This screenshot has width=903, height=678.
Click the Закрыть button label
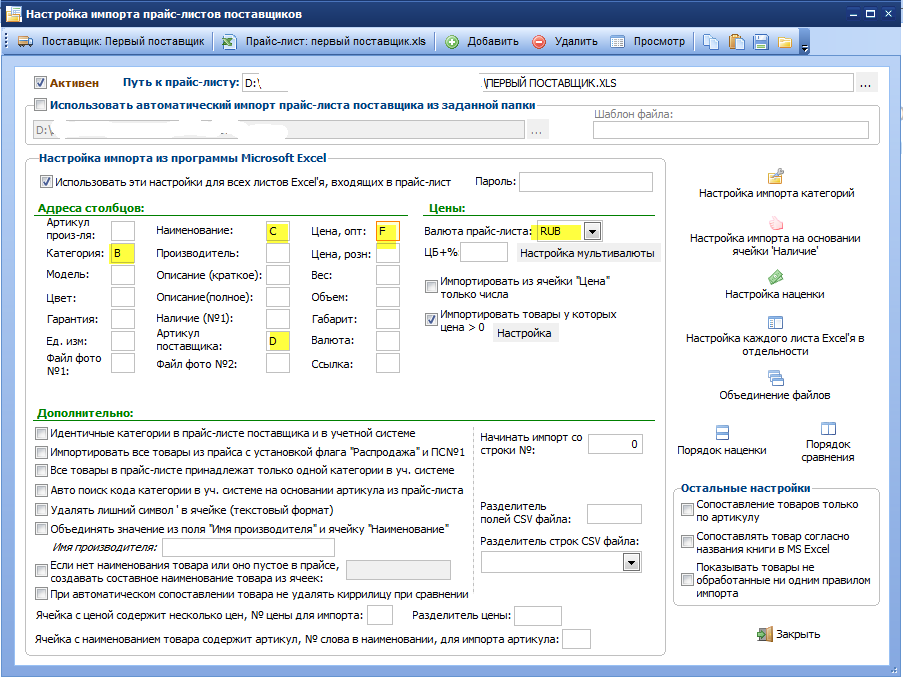[x=798, y=634]
